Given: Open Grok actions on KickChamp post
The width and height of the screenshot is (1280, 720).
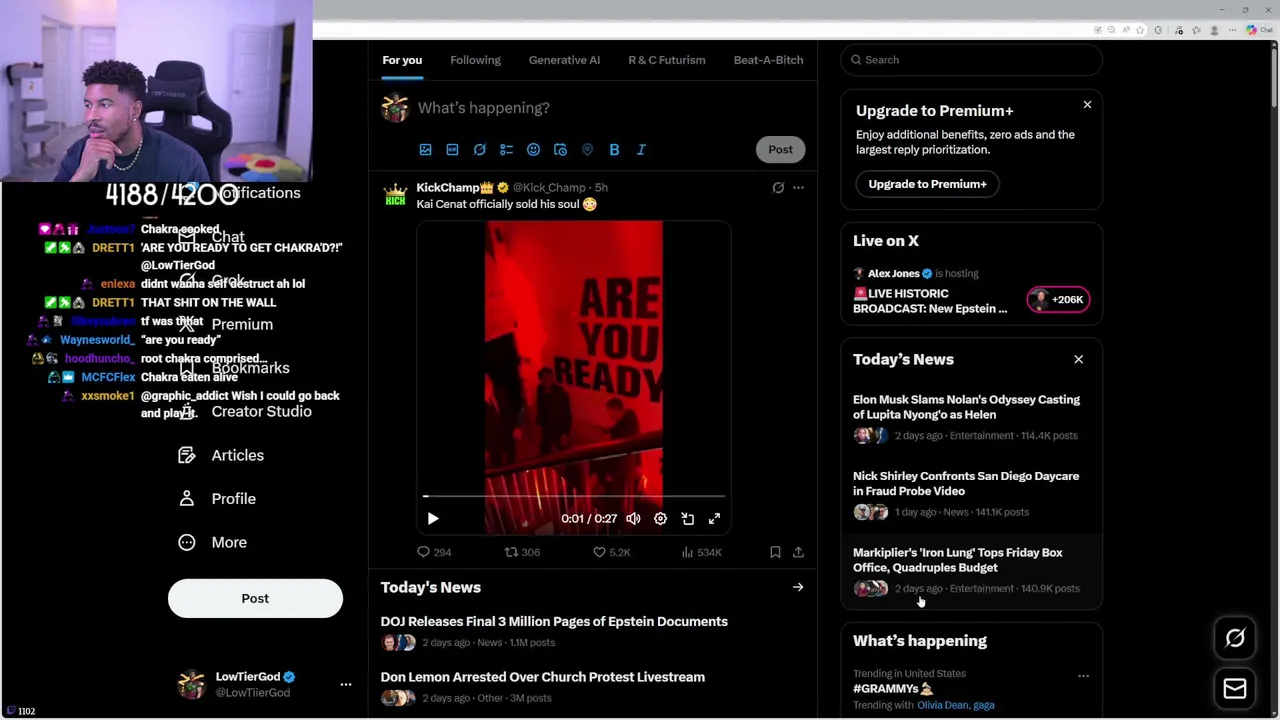Looking at the screenshot, I should tap(778, 187).
